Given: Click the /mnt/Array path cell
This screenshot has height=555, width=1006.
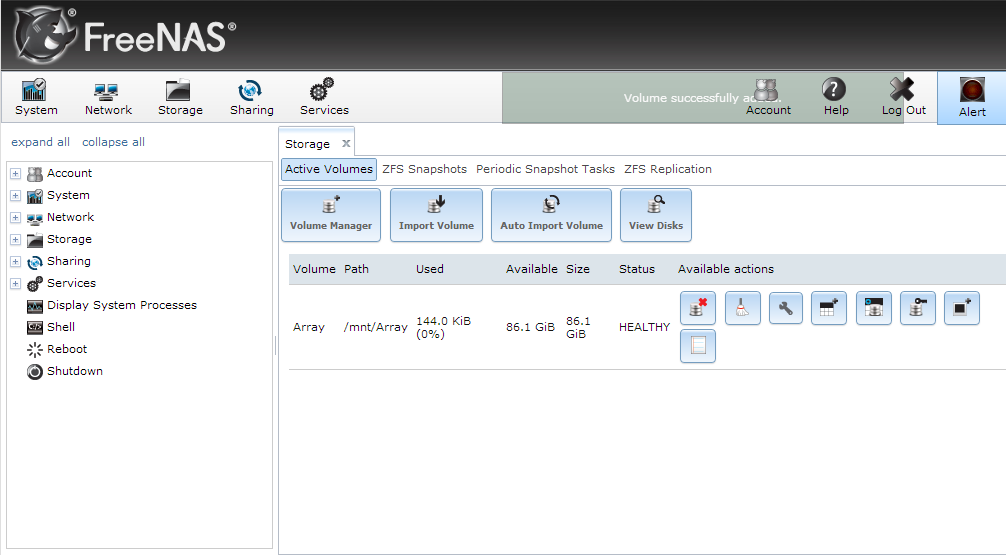Looking at the screenshot, I should (x=375, y=327).
